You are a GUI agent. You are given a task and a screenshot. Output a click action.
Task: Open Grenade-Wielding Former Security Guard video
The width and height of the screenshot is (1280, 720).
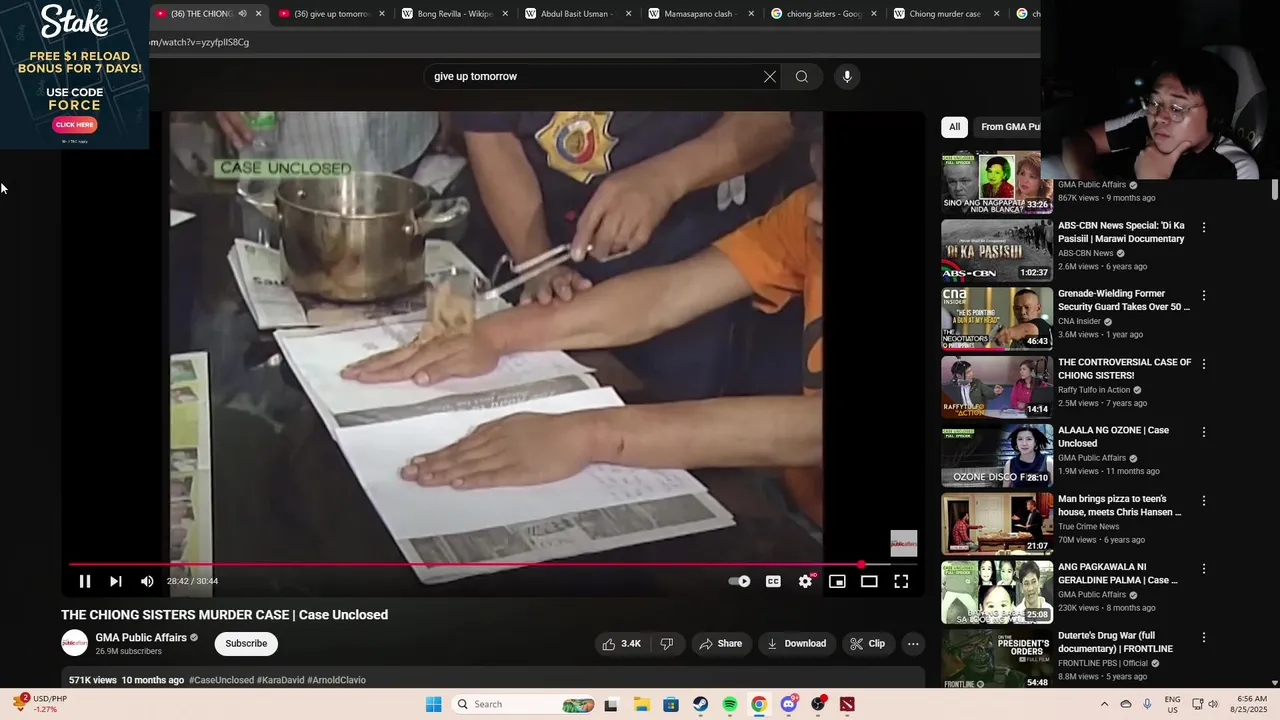click(1124, 300)
